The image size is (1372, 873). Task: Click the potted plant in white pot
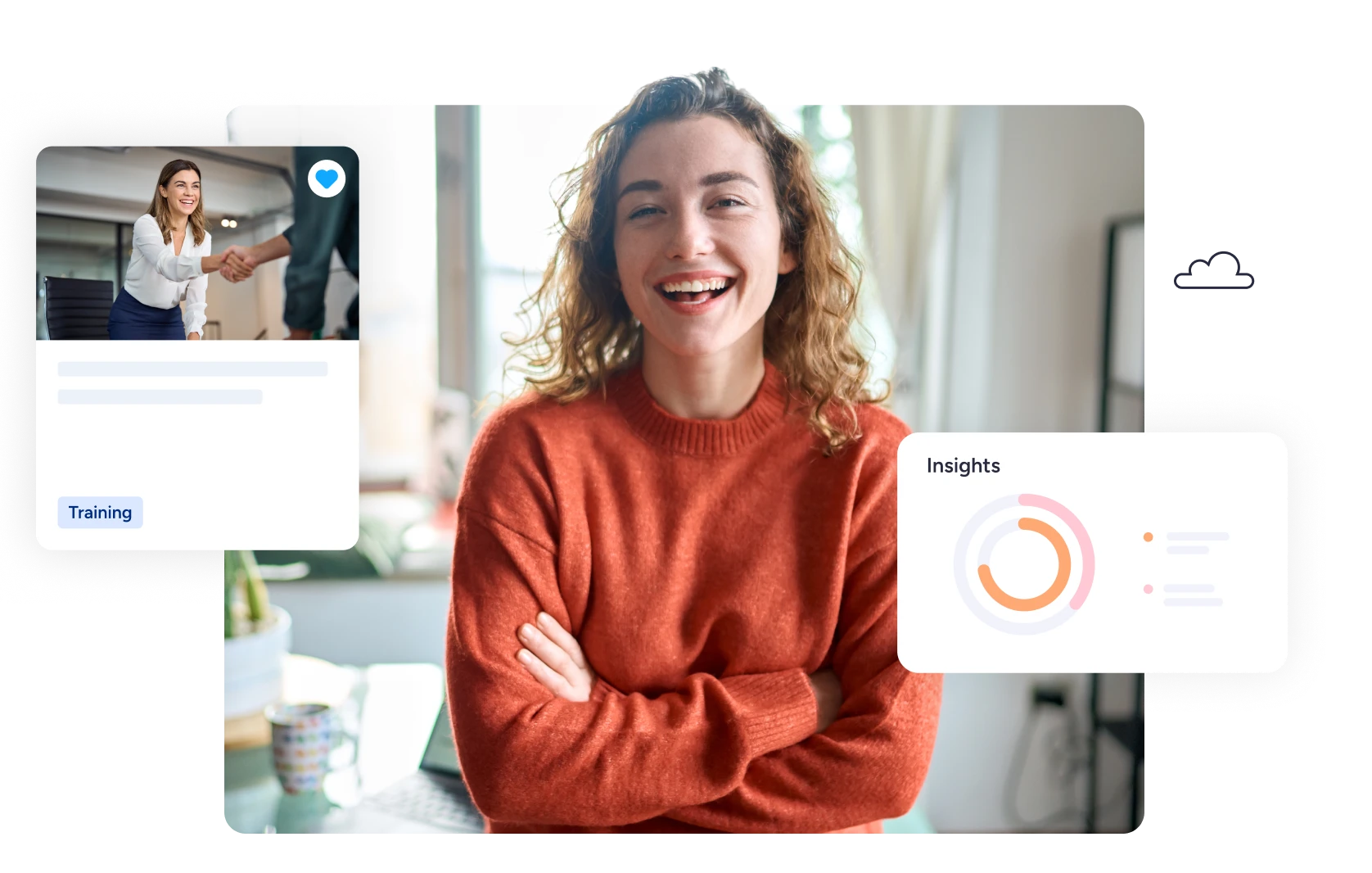pyautogui.click(x=256, y=647)
